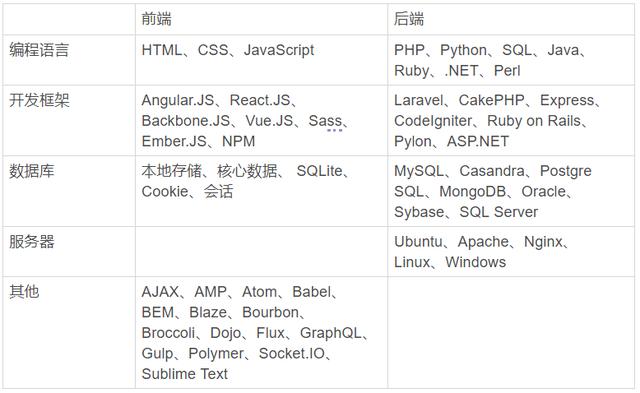Click Ubuntu in the server row
Screen dimensions: 640x393
[418, 242]
